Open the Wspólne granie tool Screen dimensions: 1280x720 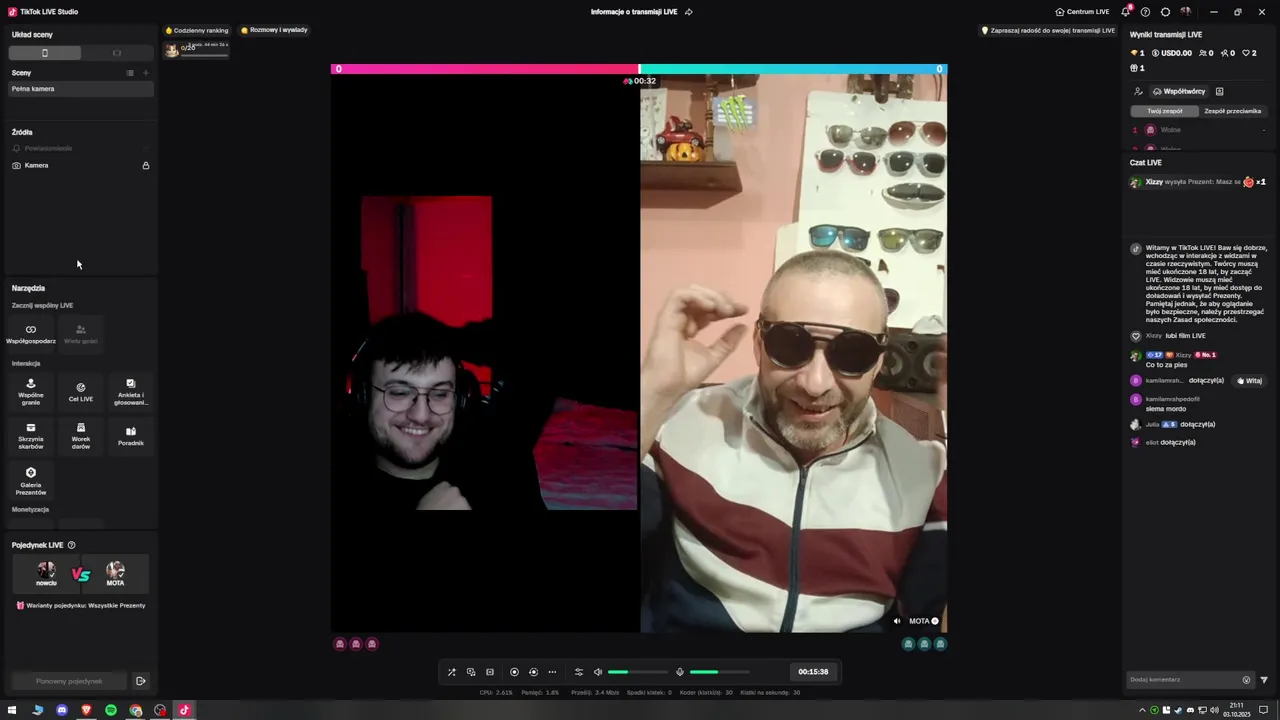[x=31, y=391]
